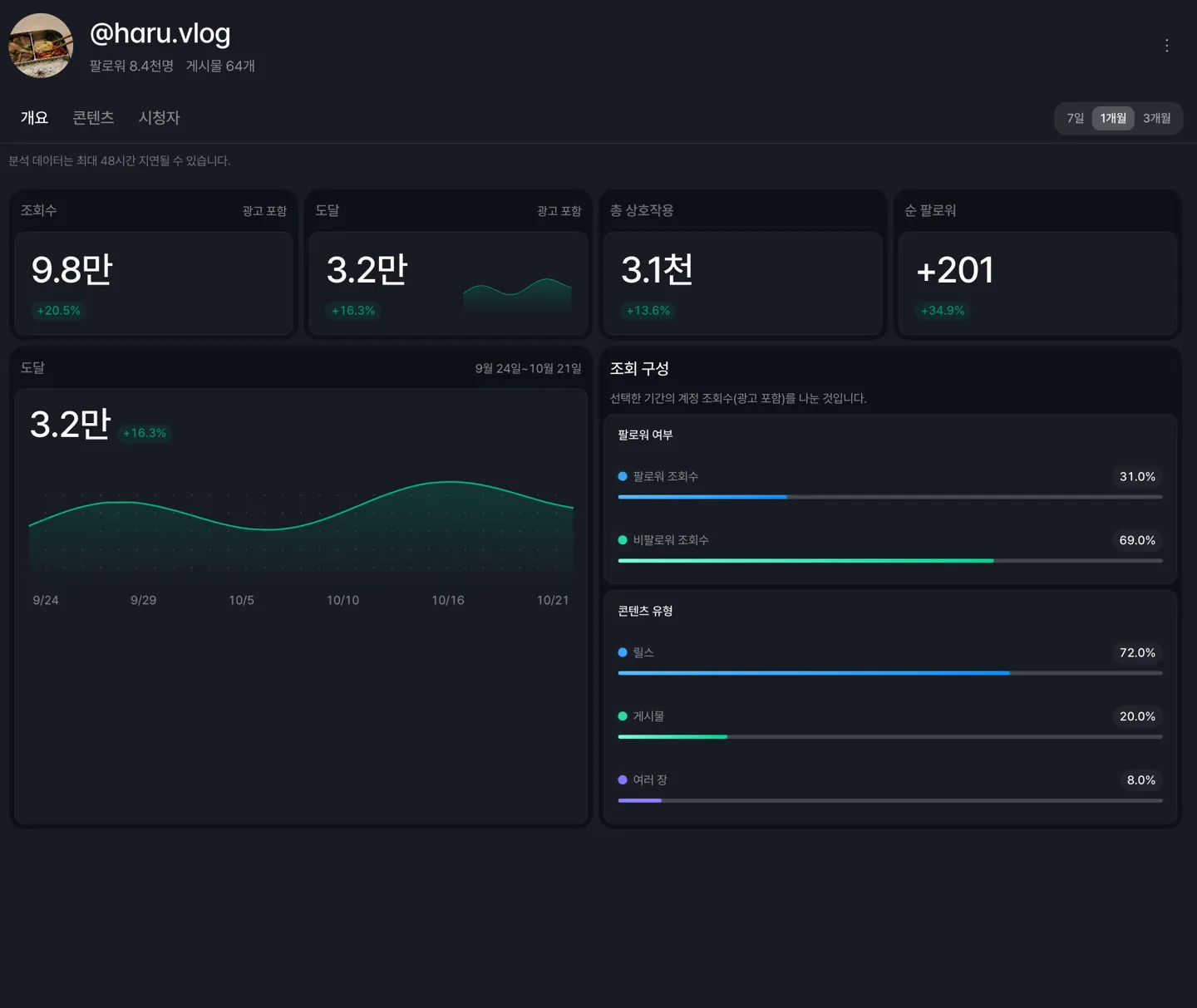Click the 31.0% value for 팔로워 조회수
The height and width of the screenshot is (1008, 1197).
point(1137,476)
